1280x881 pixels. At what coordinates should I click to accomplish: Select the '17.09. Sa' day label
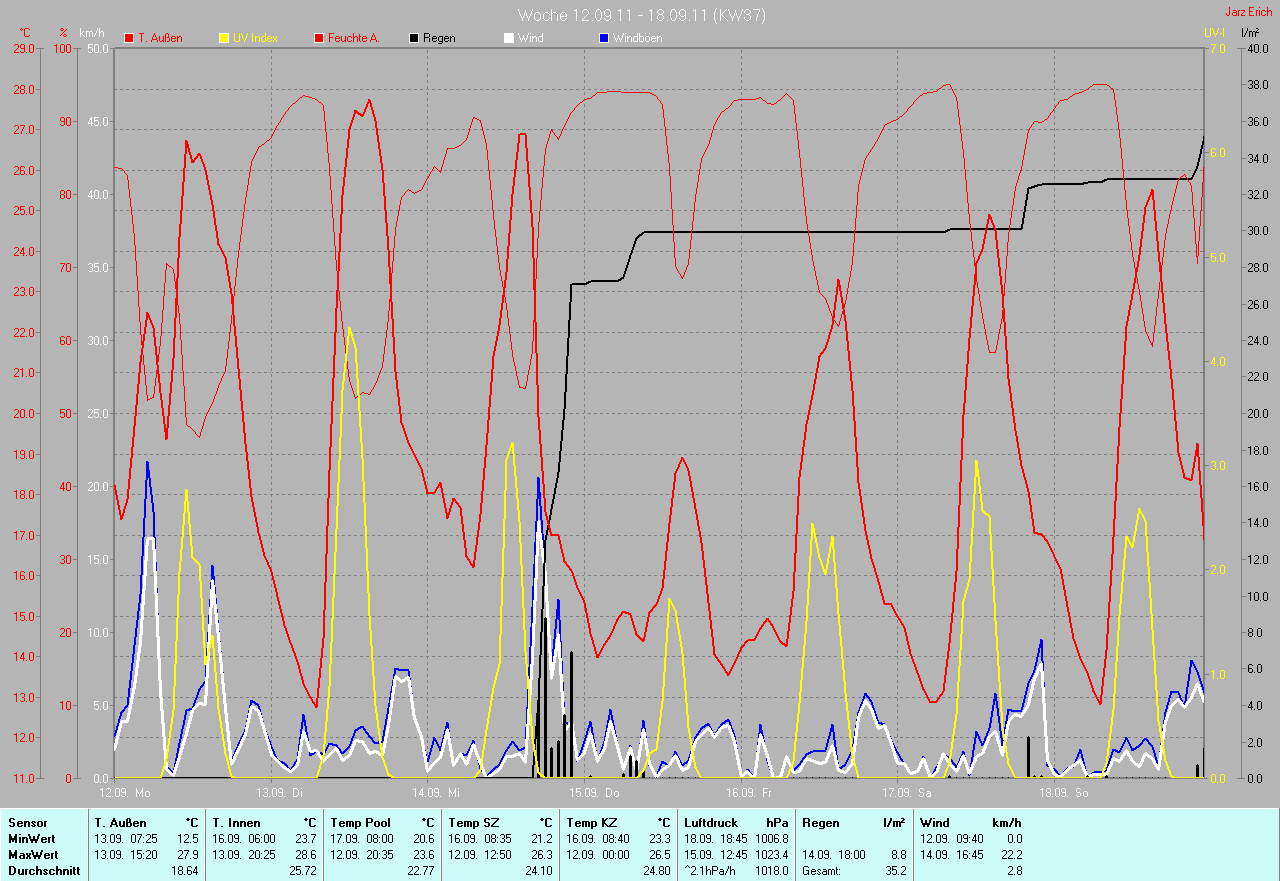tap(907, 793)
